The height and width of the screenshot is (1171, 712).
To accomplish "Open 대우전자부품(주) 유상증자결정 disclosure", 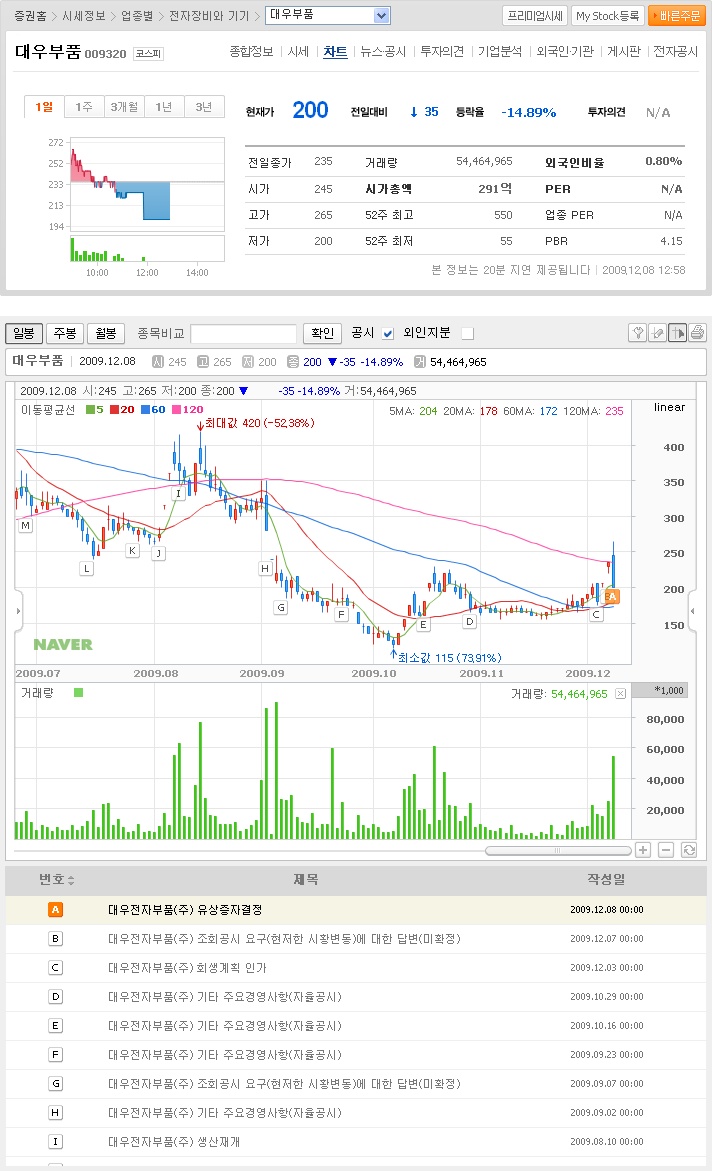I will tap(185, 910).
